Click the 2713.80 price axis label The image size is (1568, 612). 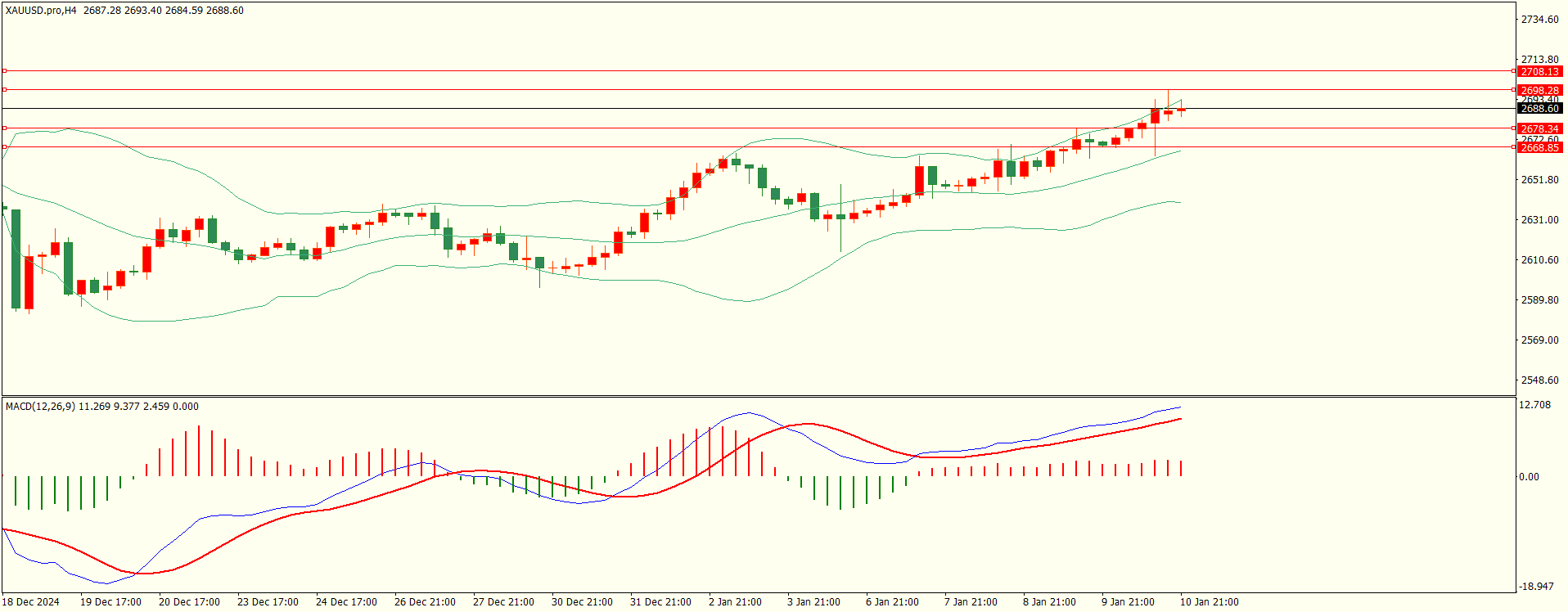coord(1539,60)
